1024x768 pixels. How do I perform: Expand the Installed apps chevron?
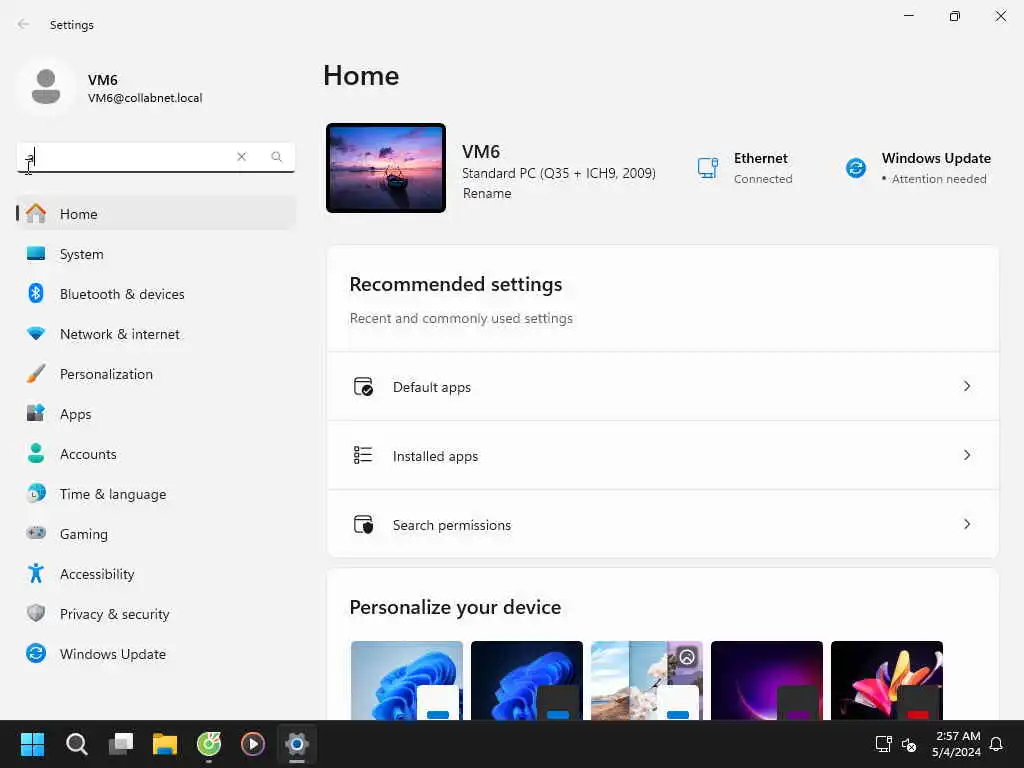coord(967,455)
